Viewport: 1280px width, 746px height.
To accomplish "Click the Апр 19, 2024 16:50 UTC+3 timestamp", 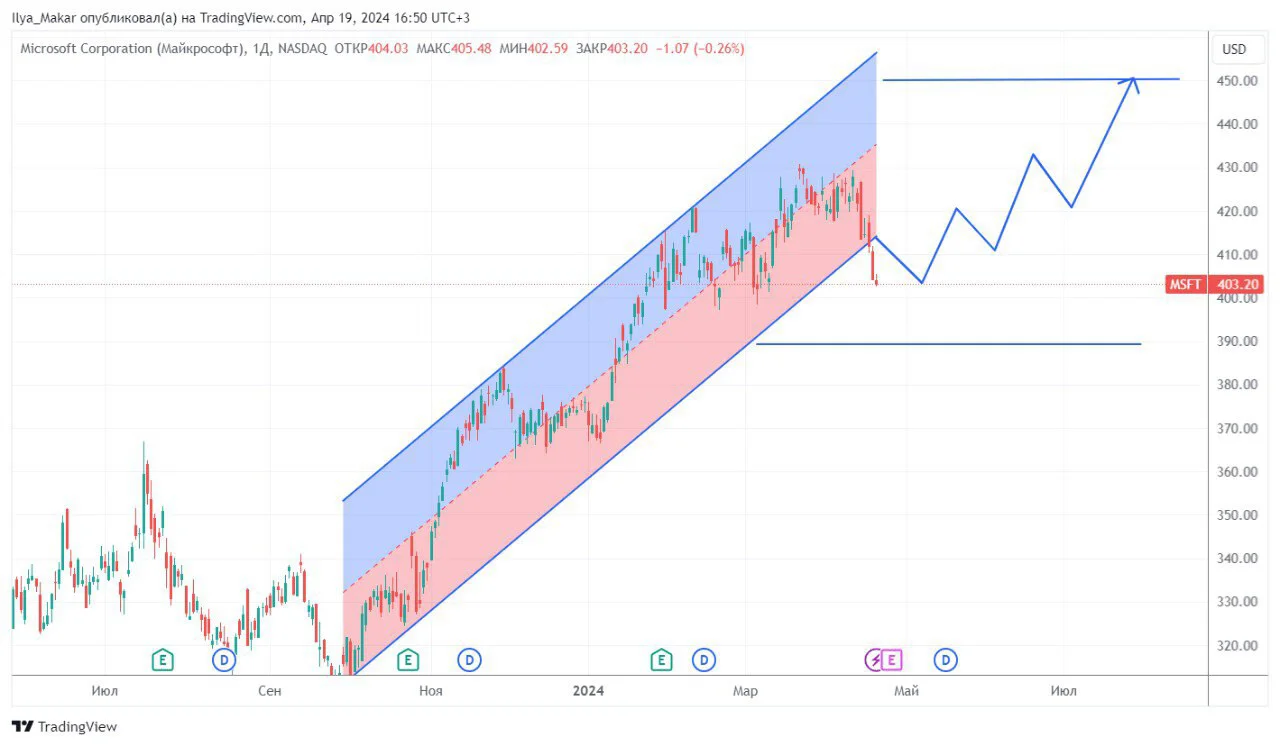I will (390, 18).
